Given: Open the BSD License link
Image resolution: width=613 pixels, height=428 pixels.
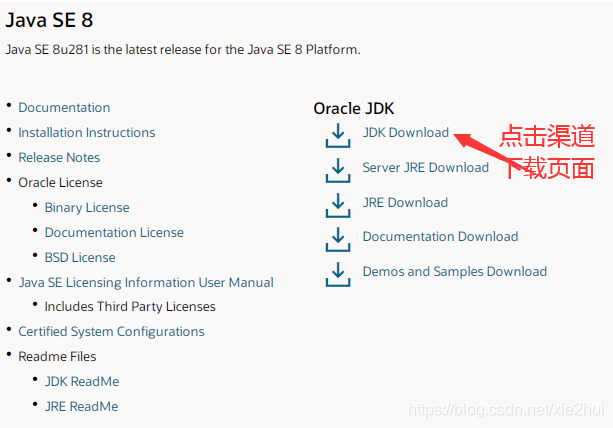Looking at the screenshot, I should point(80,258).
